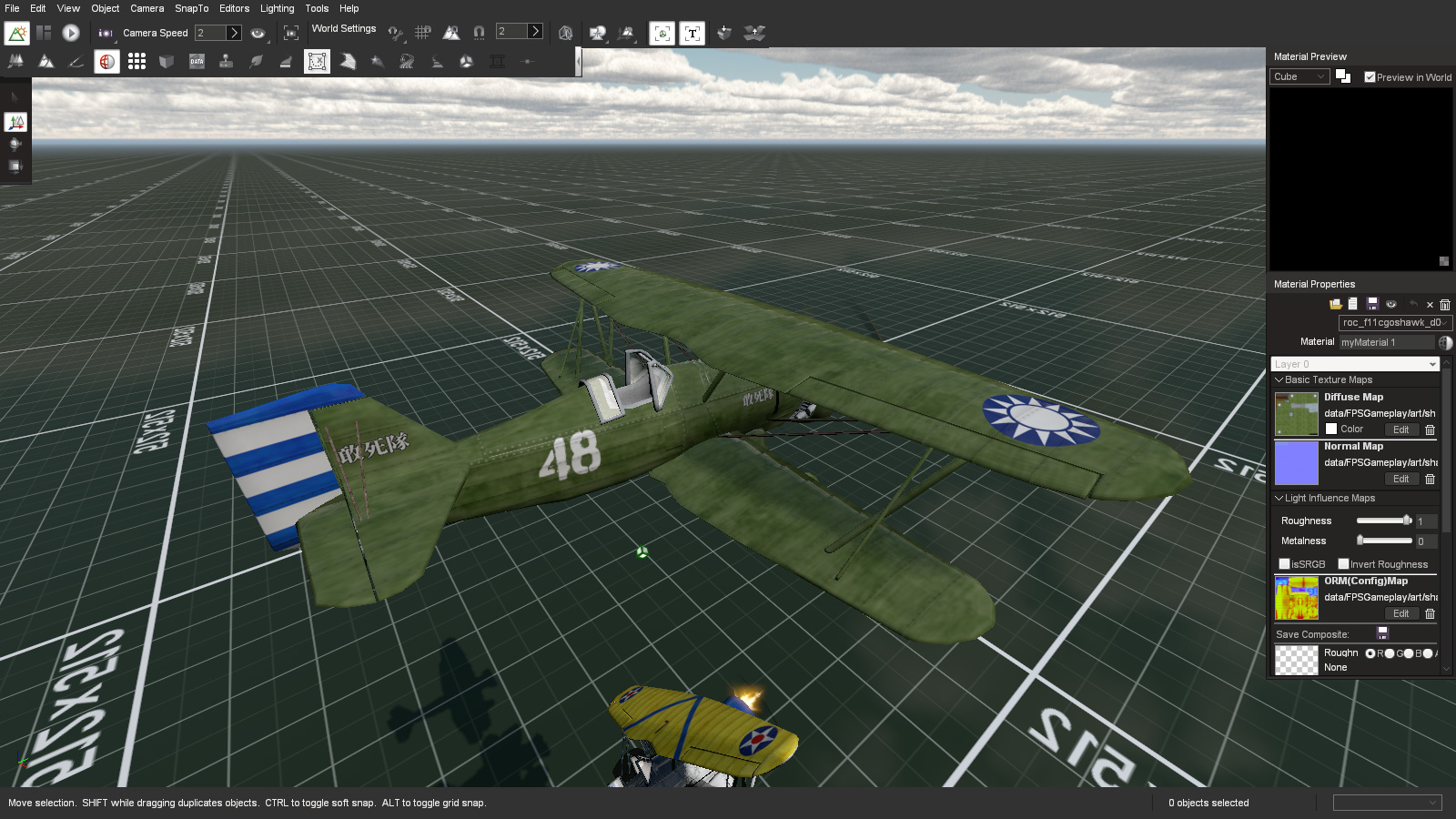Open the Object menu

(x=106, y=8)
